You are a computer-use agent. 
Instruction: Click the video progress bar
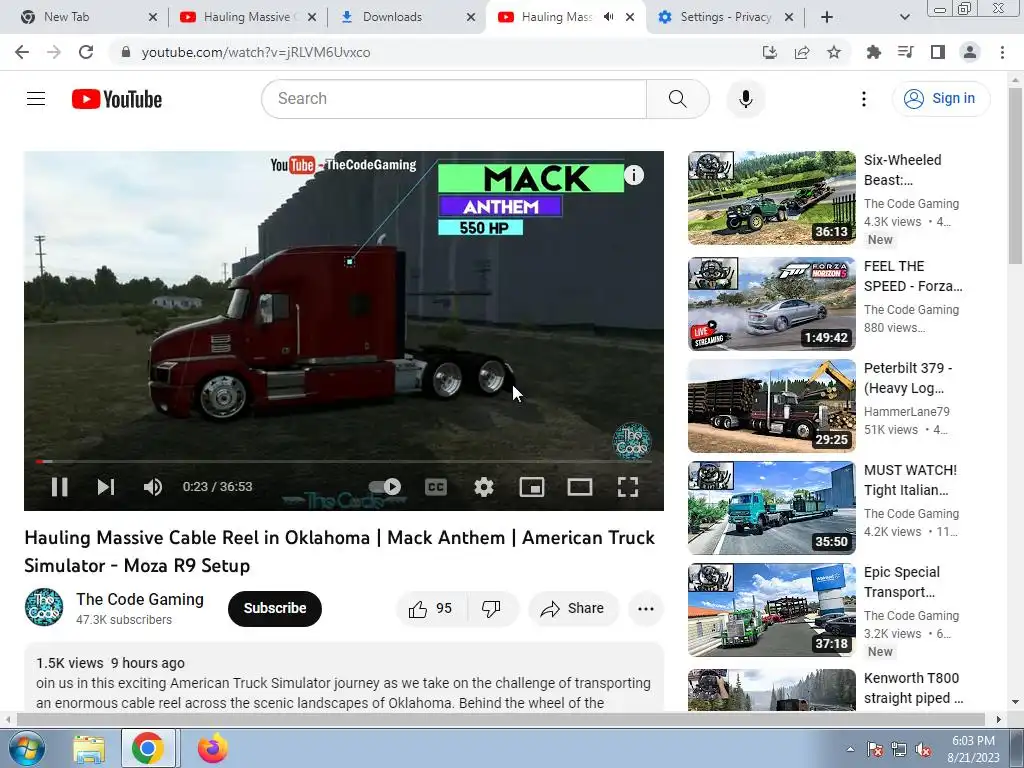pyautogui.click(x=344, y=462)
